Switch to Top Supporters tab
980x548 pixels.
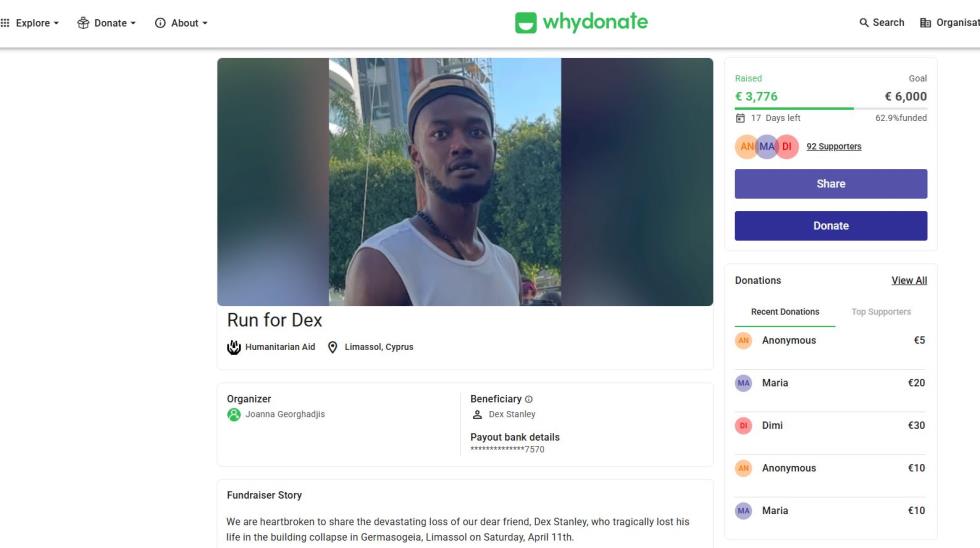[x=881, y=312]
